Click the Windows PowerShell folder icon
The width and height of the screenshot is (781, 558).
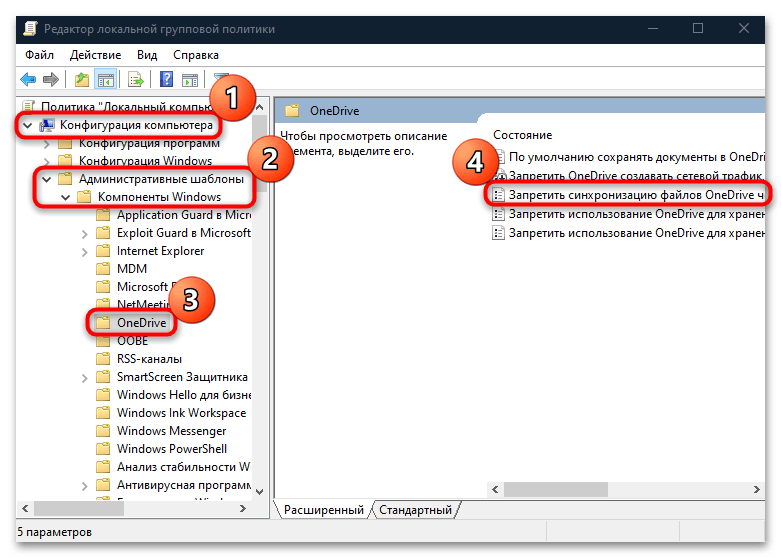pyautogui.click(x=103, y=448)
